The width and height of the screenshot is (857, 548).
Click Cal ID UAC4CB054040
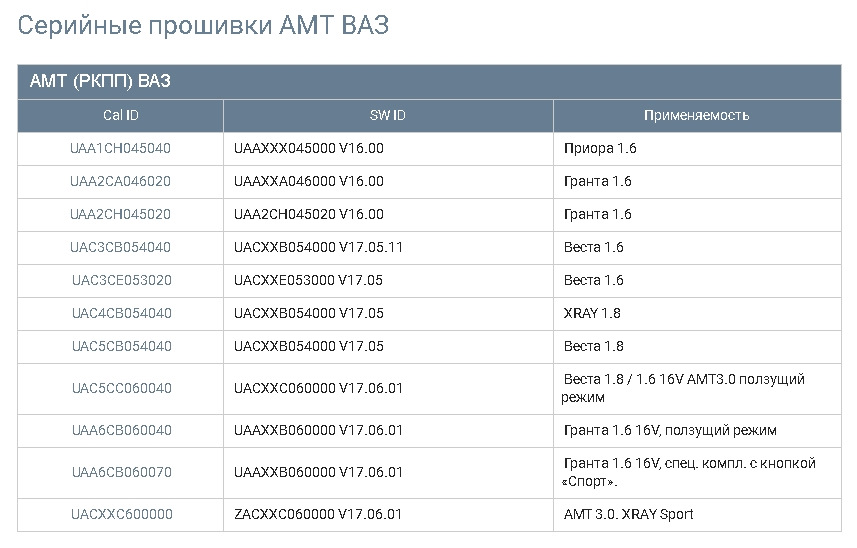[121, 313]
